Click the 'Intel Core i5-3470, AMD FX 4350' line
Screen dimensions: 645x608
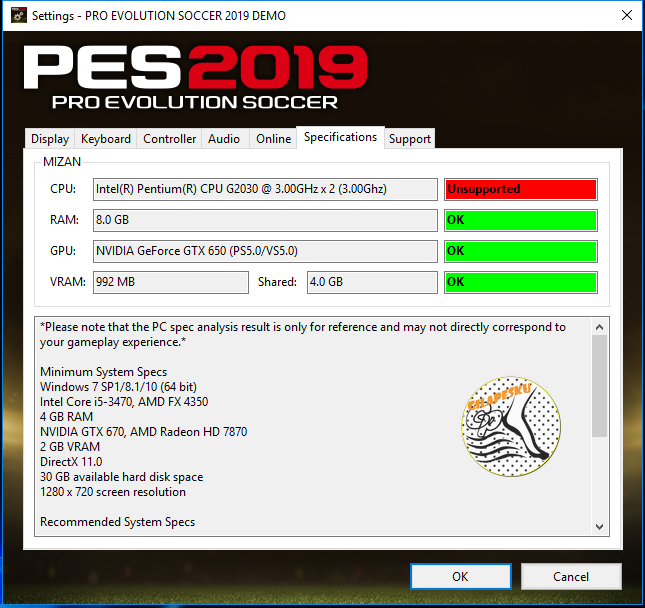(124, 401)
